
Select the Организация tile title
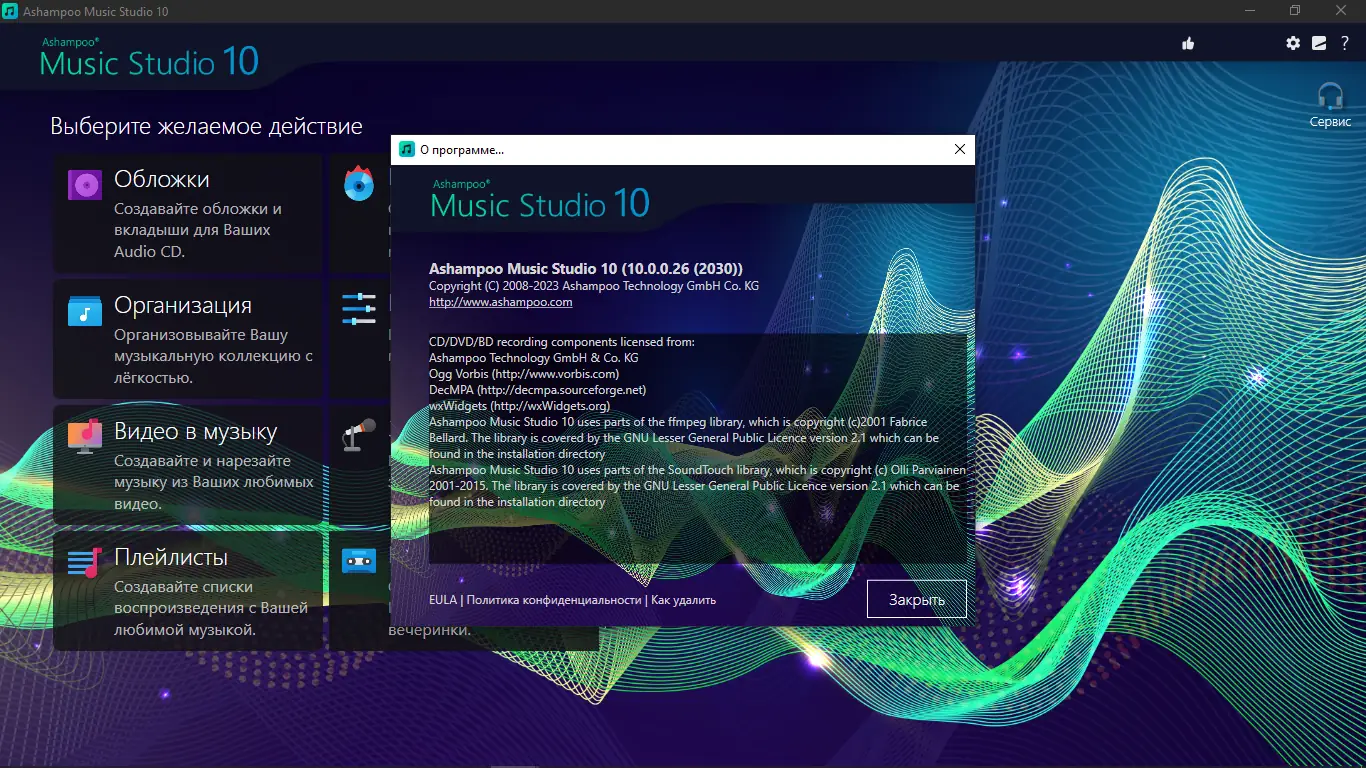tap(183, 306)
